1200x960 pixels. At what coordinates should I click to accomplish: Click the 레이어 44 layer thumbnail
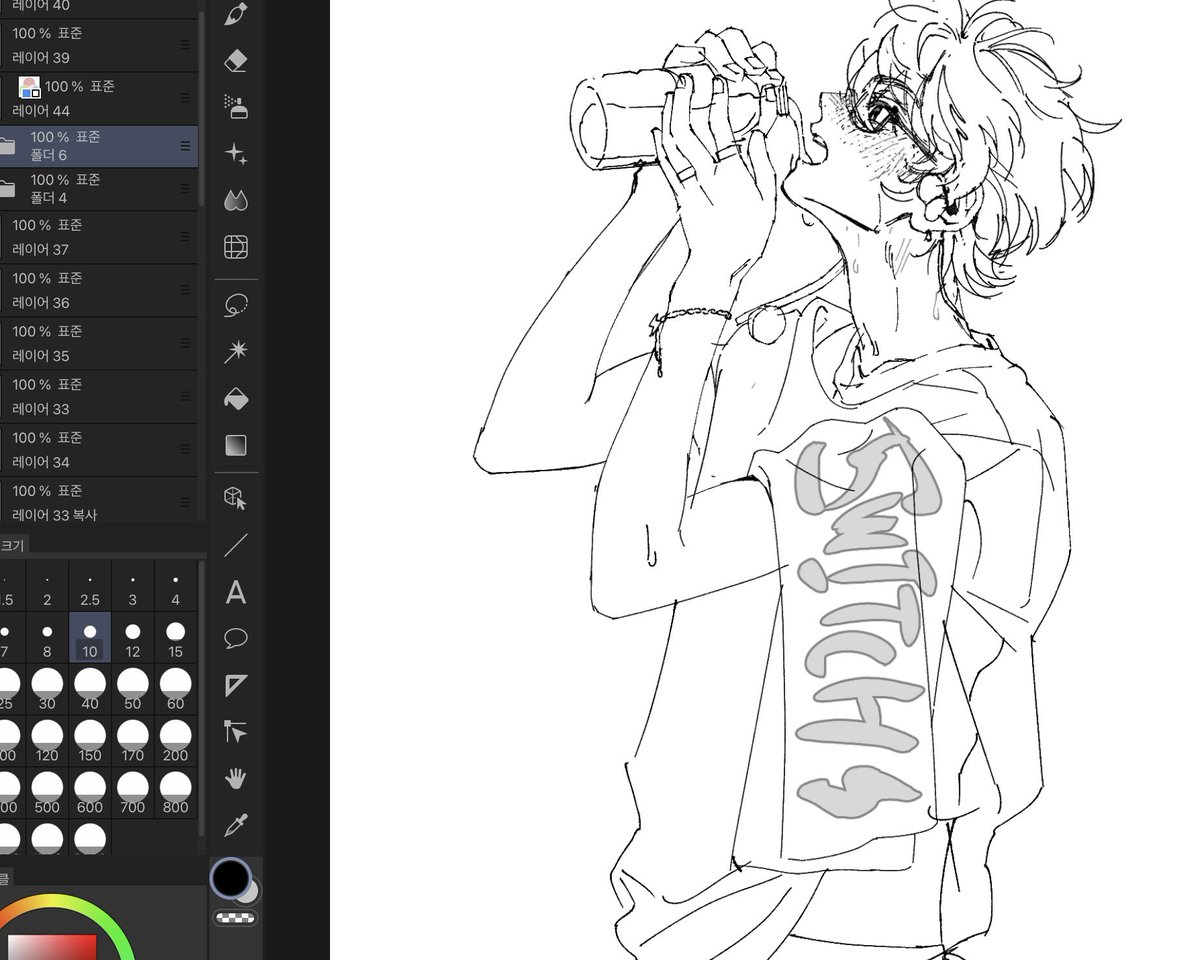(x=29, y=88)
